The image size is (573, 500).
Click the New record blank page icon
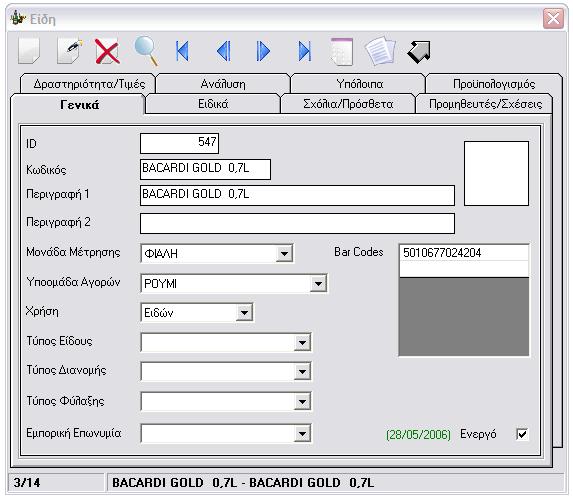[29, 51]
